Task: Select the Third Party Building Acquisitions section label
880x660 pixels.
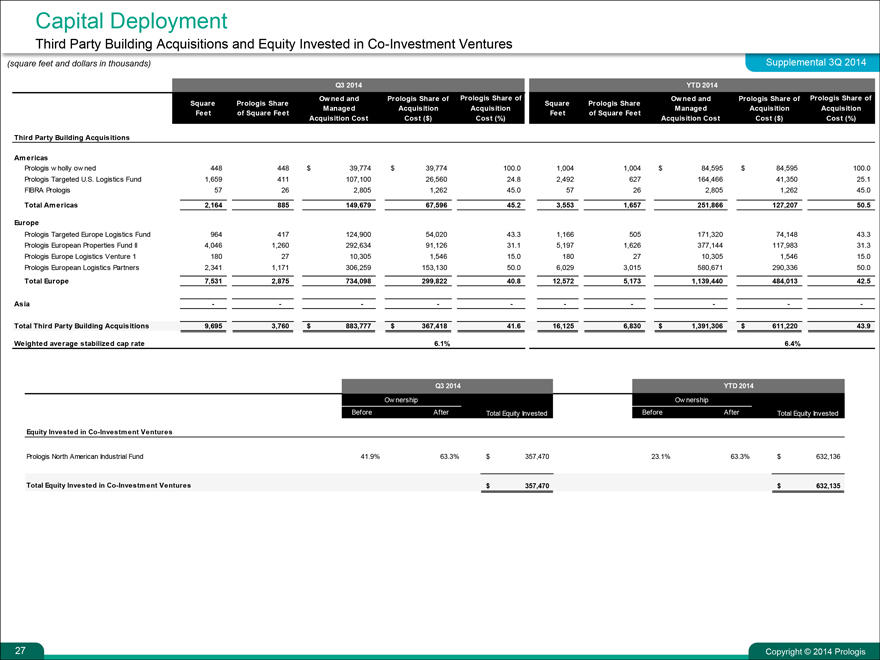Action: (70, 137)
